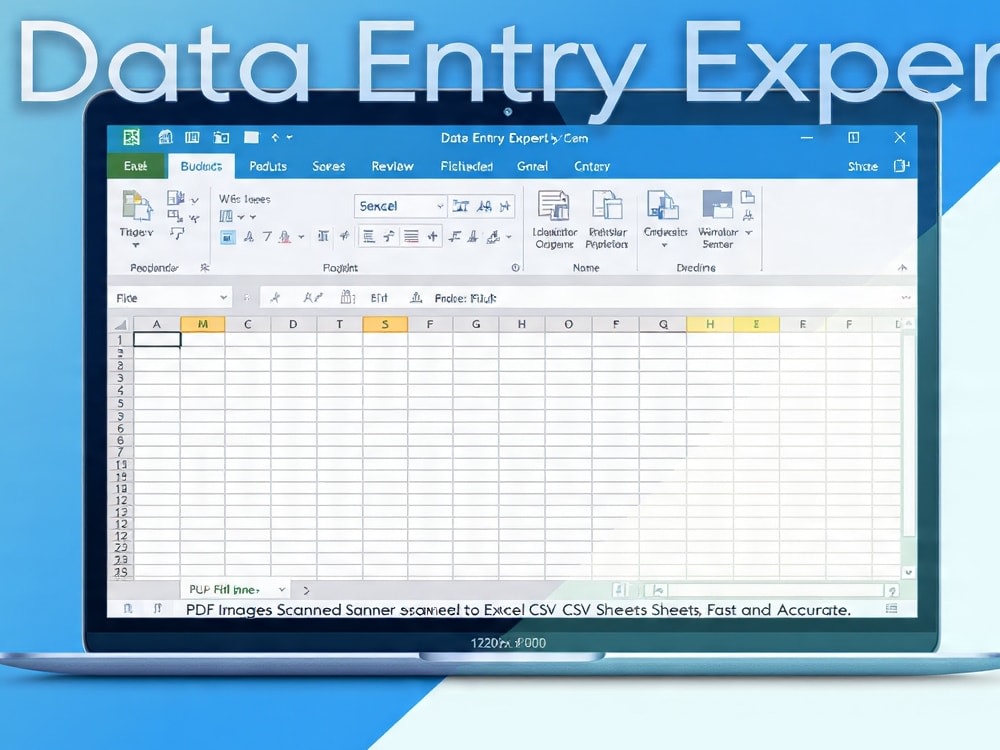Image resolution: width=1000 pixels, height=750 pixels.
Task: Select column header A
Action: [x=156, y=324]
